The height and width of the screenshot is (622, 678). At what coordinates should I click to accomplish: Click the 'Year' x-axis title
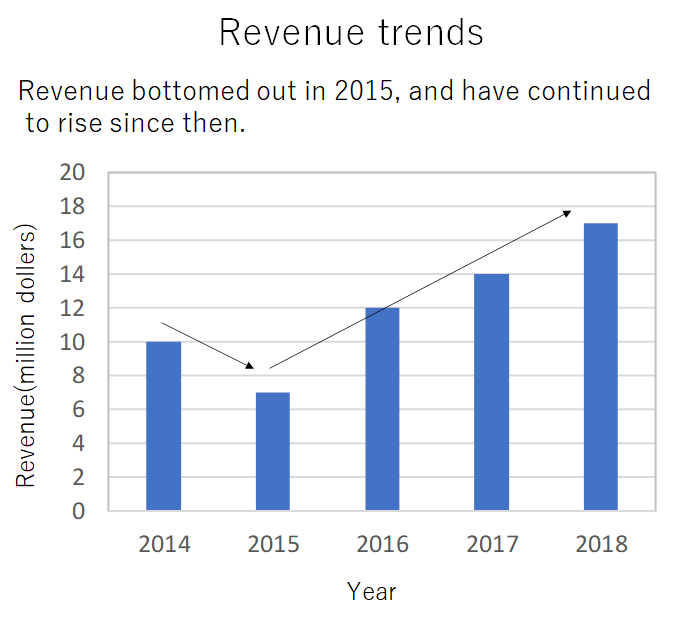click(x=372, y=591)
